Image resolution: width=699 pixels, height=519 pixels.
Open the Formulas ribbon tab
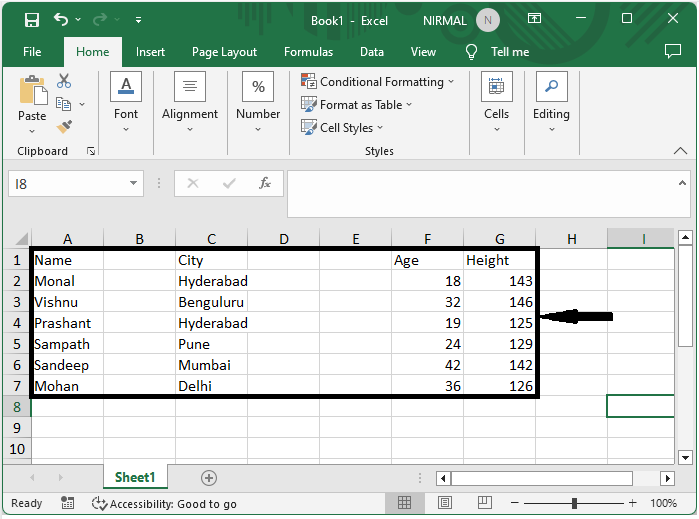pyautogui.click(x=308, y=52)
